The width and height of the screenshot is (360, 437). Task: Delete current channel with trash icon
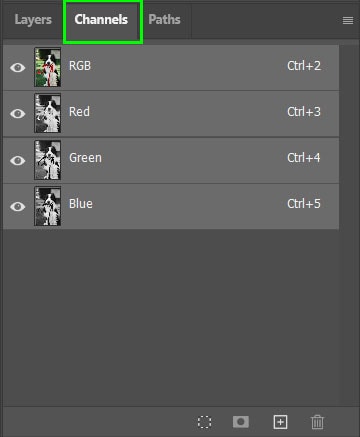click(x=317, y=422)
